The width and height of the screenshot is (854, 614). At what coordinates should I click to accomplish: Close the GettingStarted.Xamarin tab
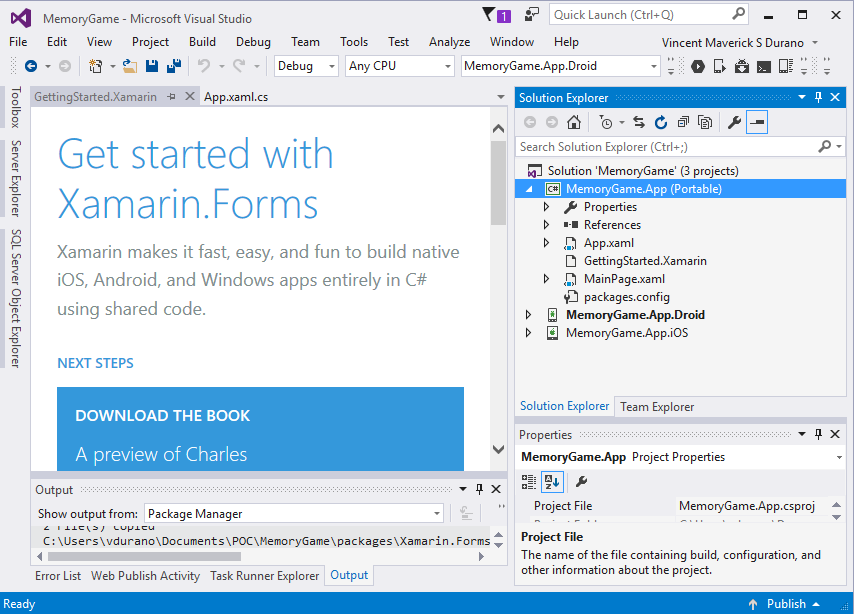(x=190, y=96)
